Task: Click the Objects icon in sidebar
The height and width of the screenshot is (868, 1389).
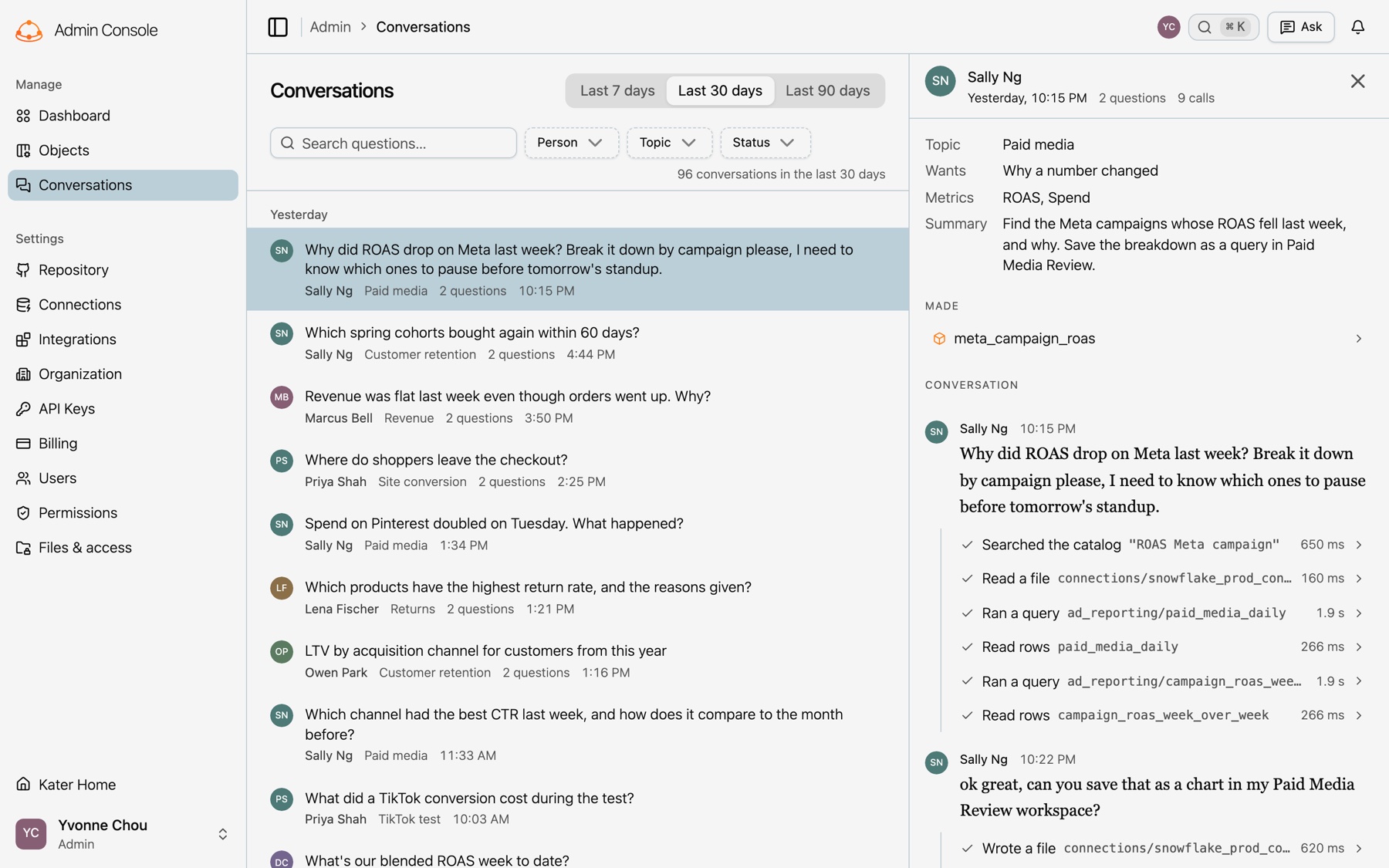Action: (x=23, y=150)
